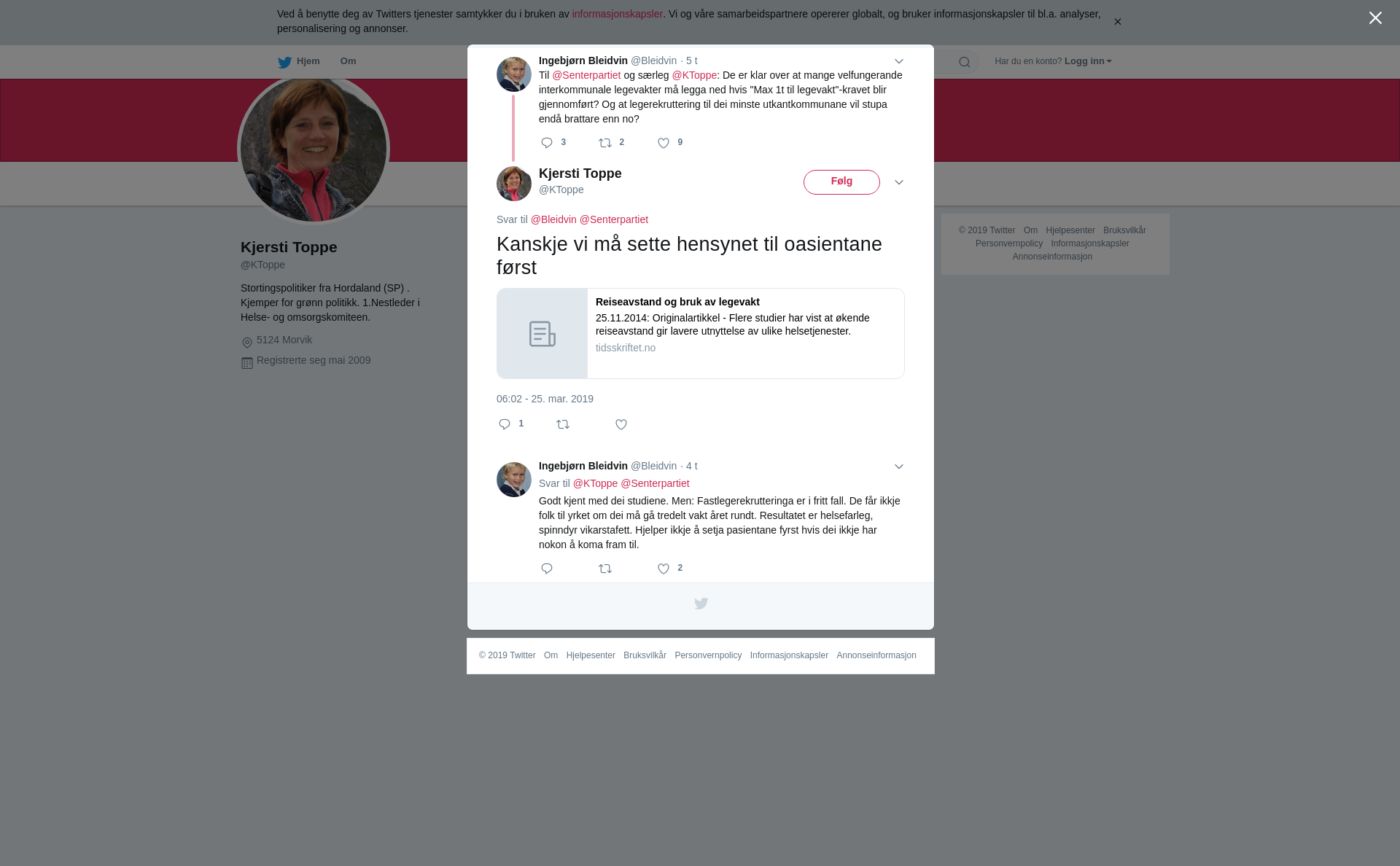Viewport: 1400px width, 866px height.
Task: Click the search magnifier icon
Action: click(x=964, y=62)
